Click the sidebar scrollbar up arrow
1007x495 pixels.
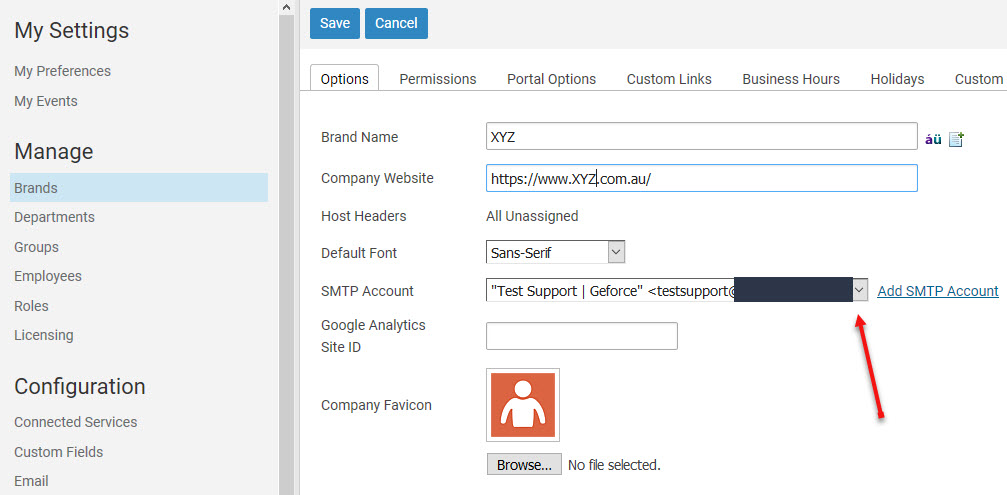tap(286, 8)
